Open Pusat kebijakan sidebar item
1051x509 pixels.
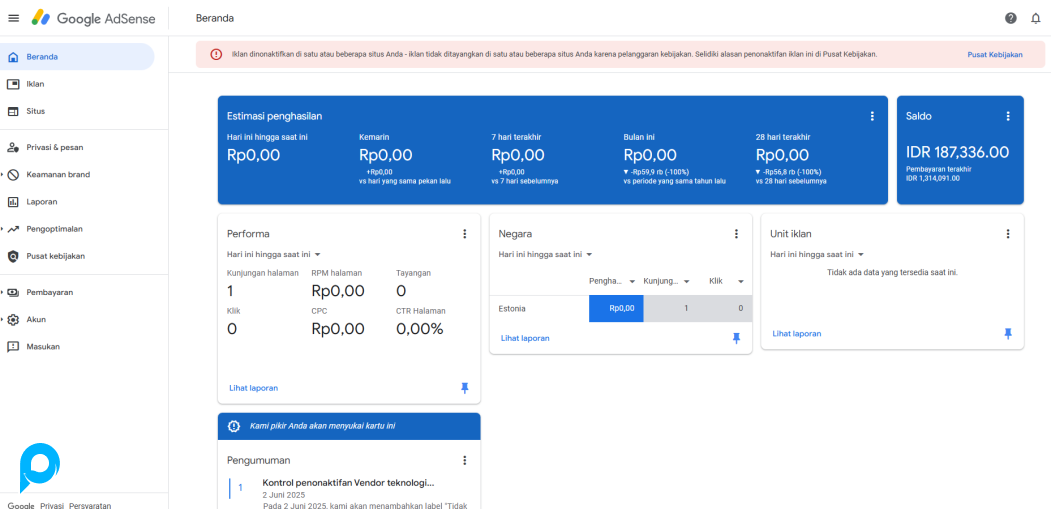pyautogui.click(x=55, y=256)
